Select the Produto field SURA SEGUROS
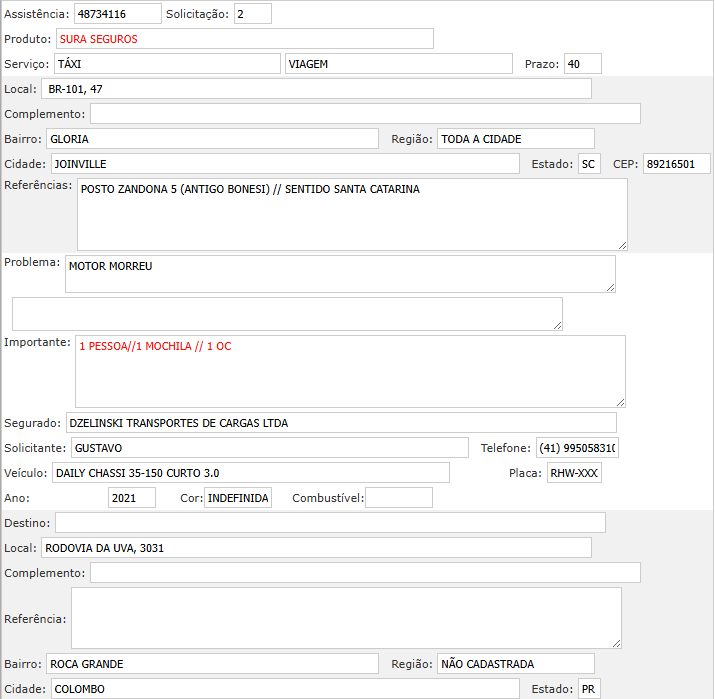Screen dimensions: 715x699 [x=245, y=39]
